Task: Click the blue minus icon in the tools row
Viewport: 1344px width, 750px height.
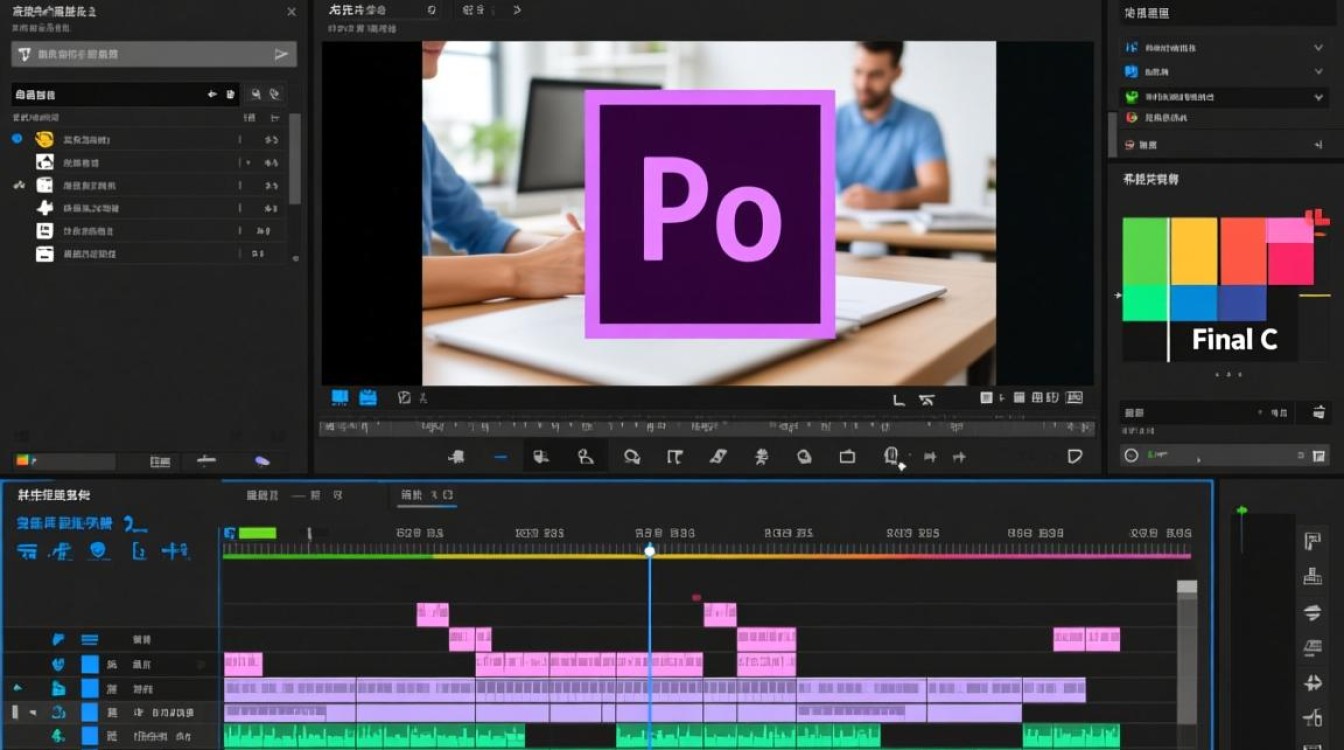Action: [501, 457]
